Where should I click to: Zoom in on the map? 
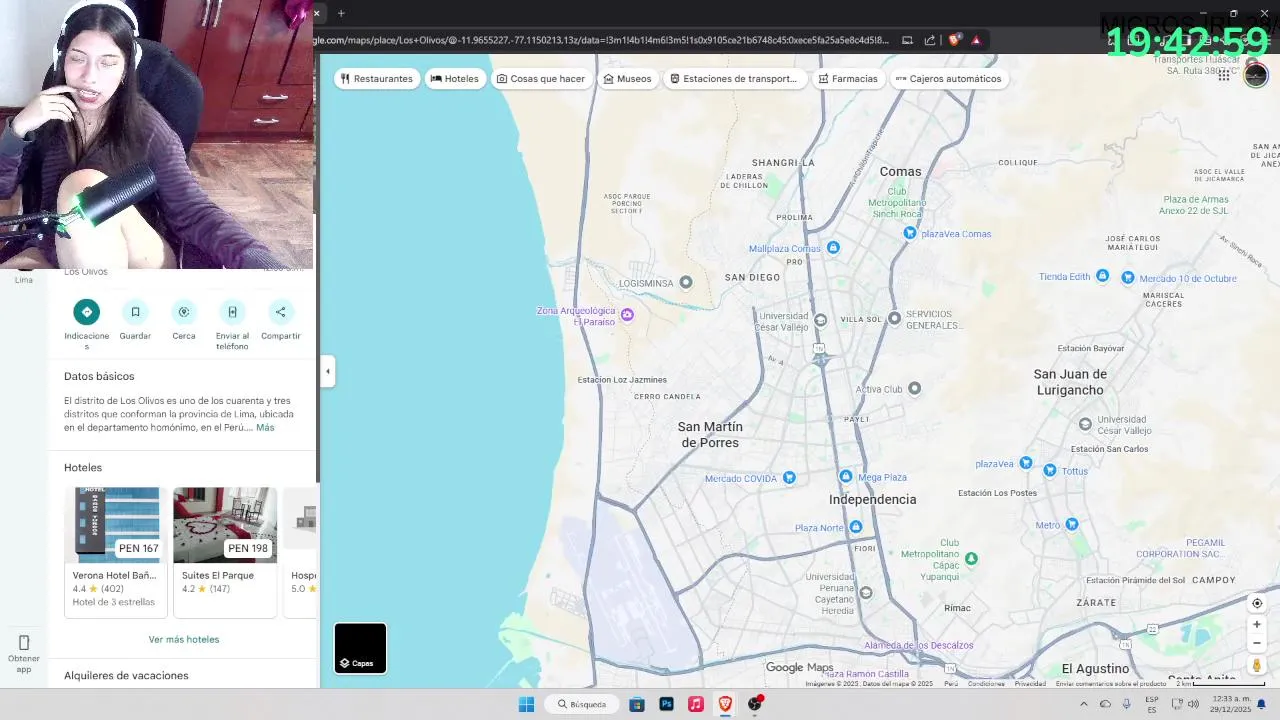click(x=1257, y=624)
